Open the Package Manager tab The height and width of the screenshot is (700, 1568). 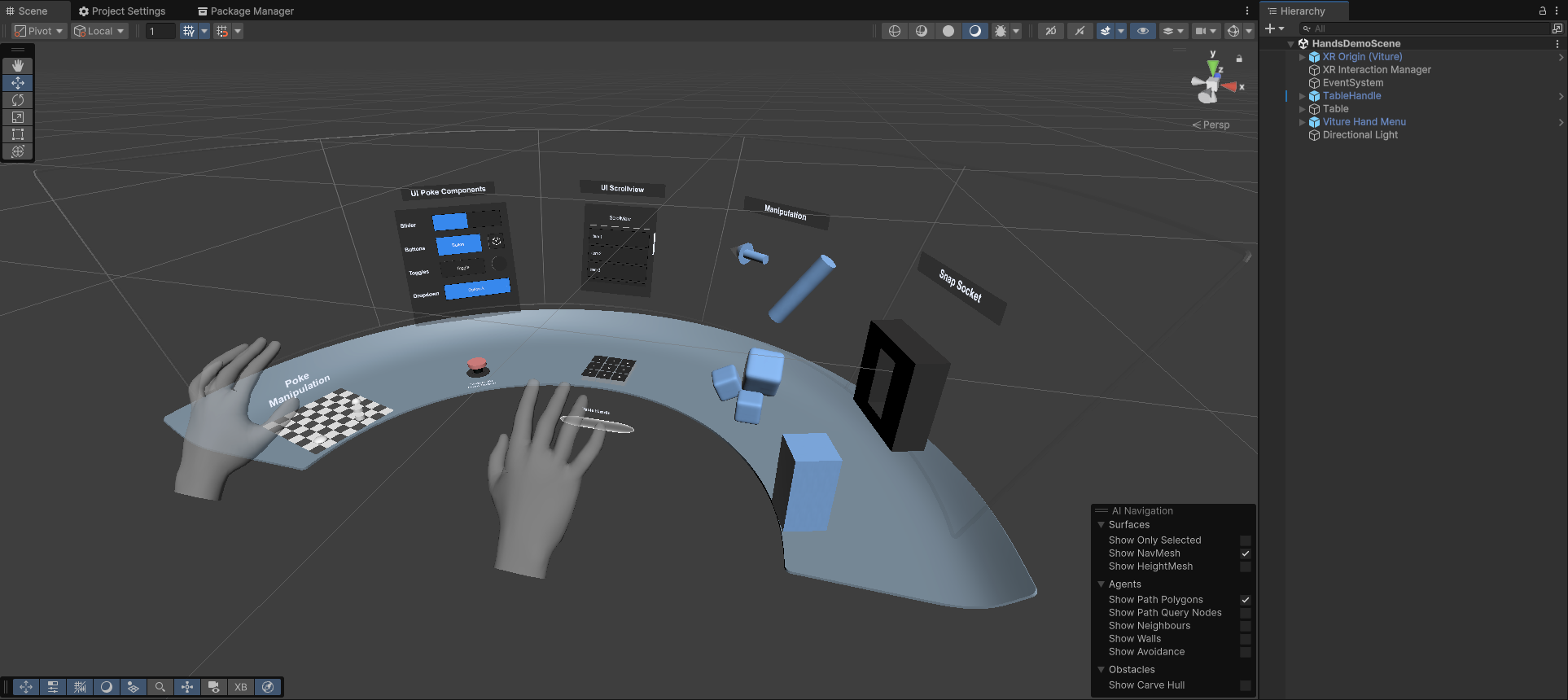[x=246, y=11]
